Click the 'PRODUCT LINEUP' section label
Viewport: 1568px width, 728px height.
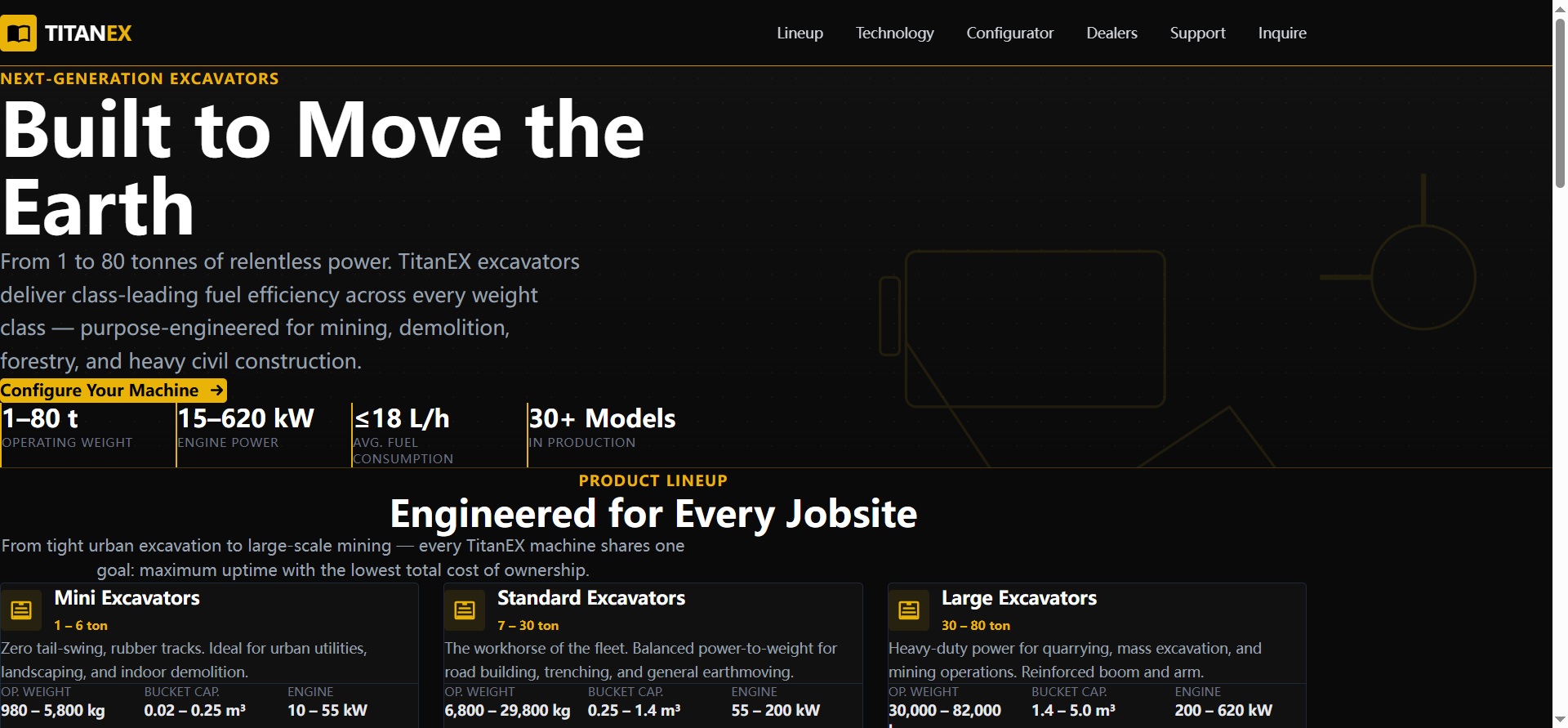[x=653, y=480]
